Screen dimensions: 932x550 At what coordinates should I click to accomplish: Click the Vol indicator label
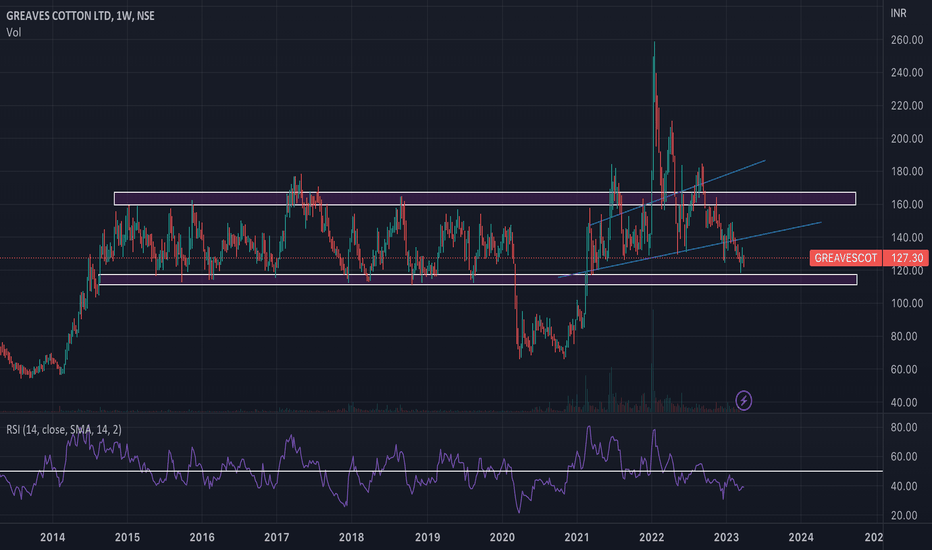[14, 33]
